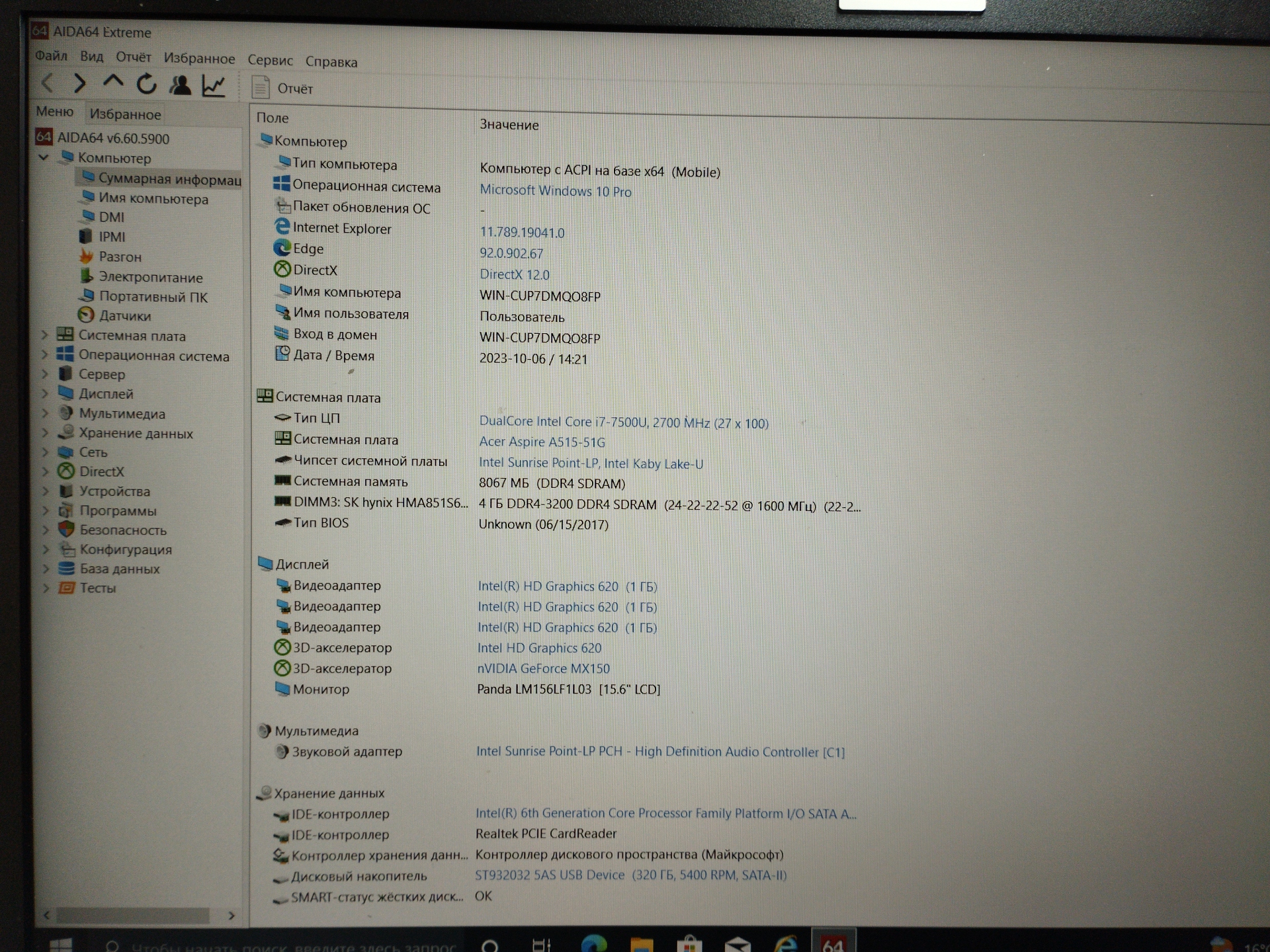Open the Acer Aspire A515-51G link
This screenshot has height=952, width=1270.
[542, 442]
